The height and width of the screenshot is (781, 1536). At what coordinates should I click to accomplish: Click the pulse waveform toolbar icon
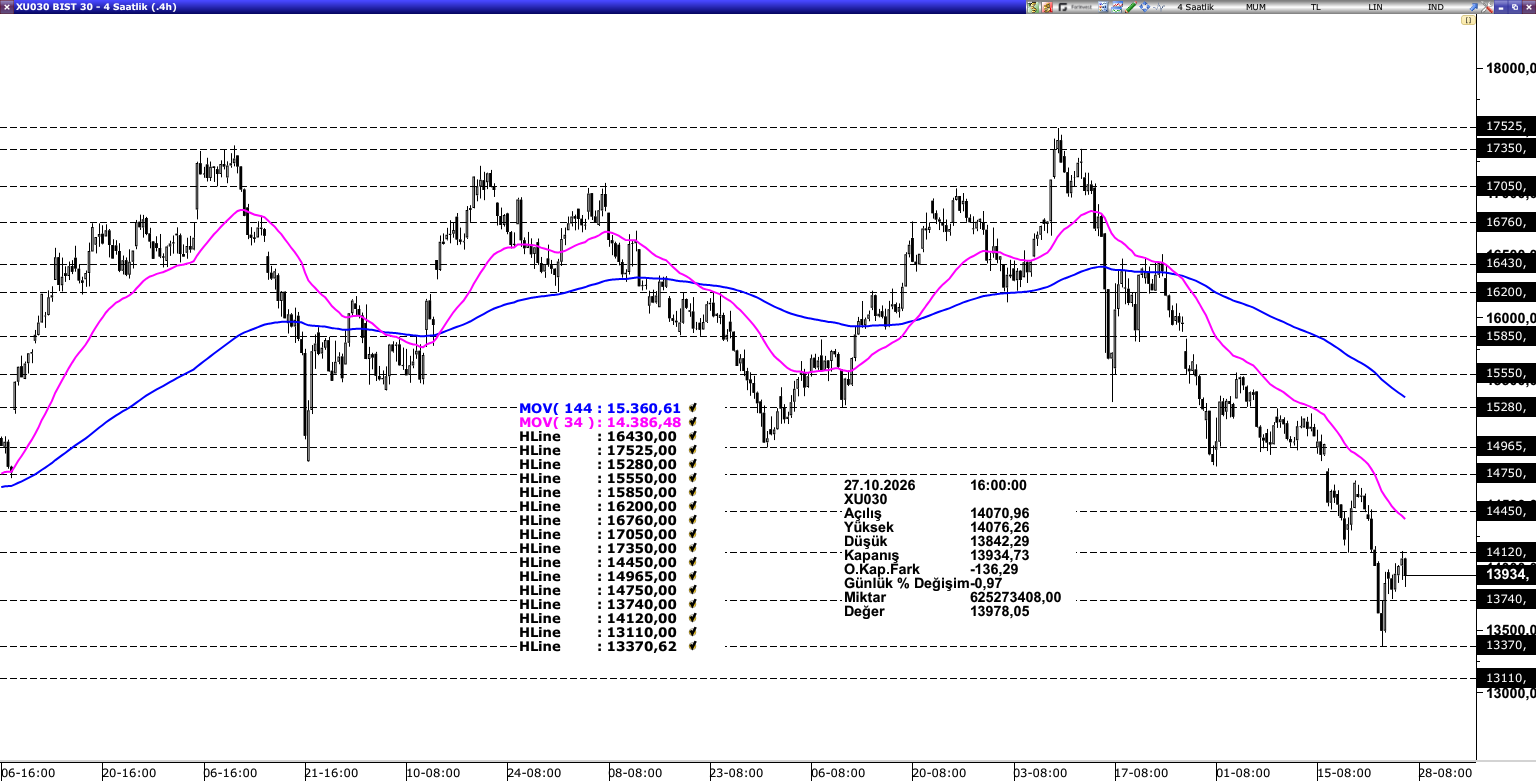click(x=1159, y=7)
